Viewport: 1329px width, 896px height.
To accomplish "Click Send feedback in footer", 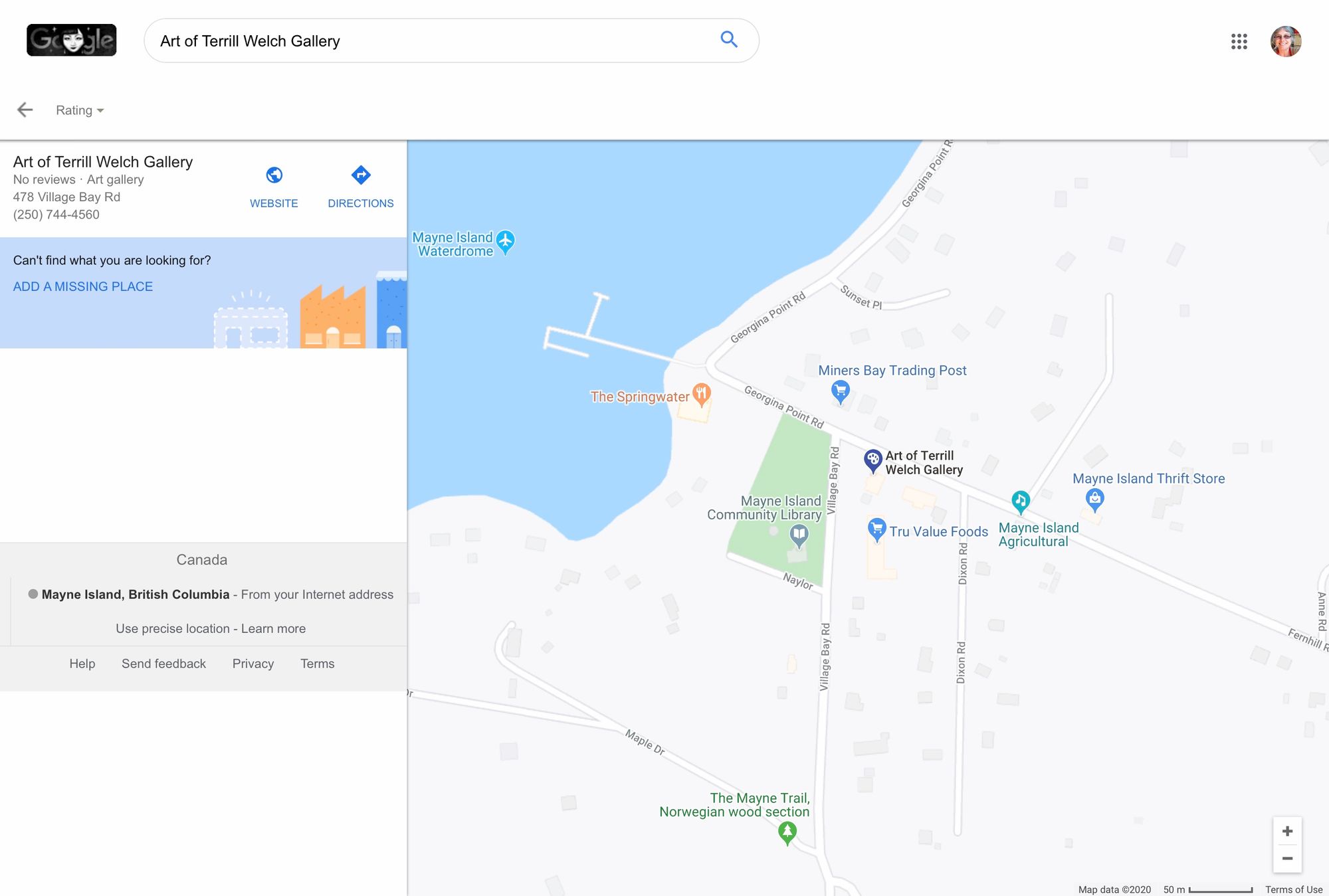I will (x=163, y=664).
